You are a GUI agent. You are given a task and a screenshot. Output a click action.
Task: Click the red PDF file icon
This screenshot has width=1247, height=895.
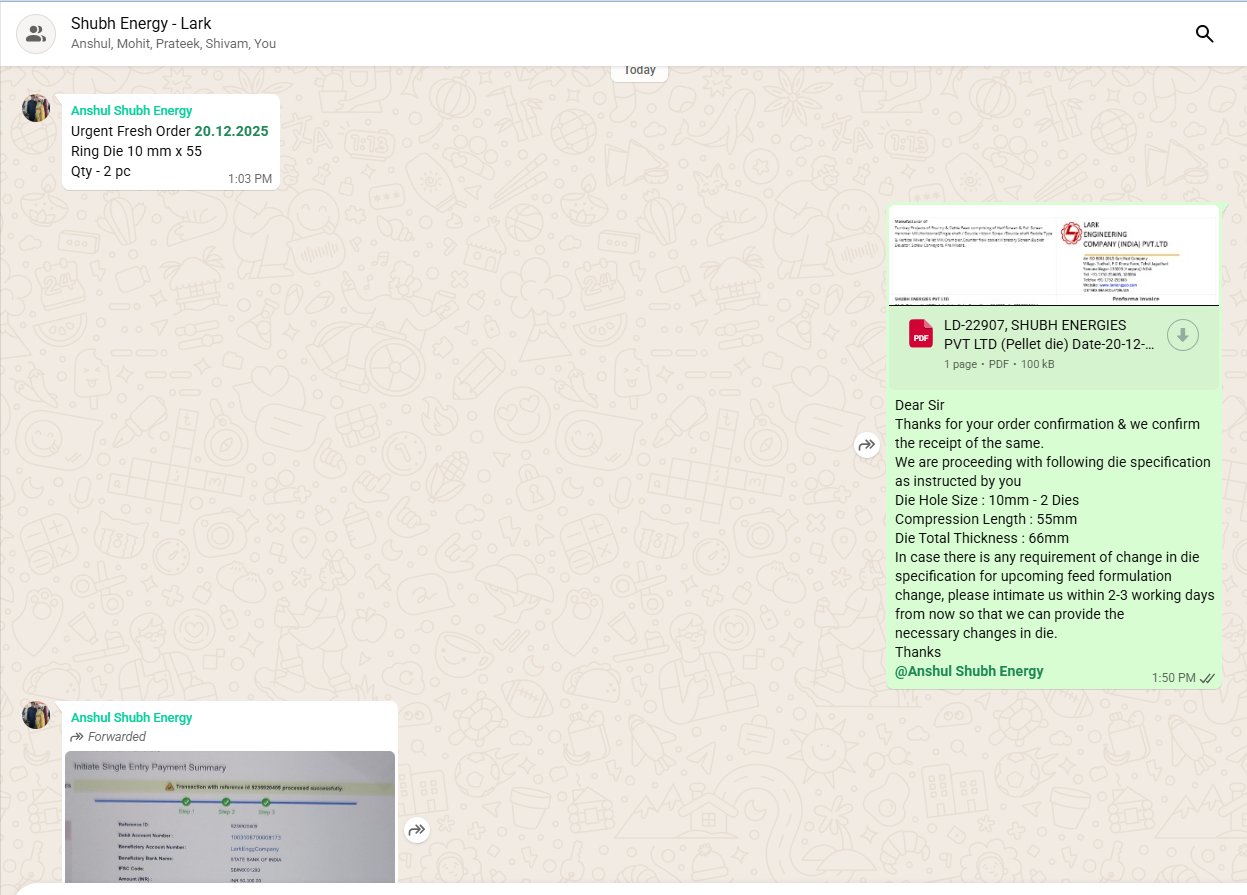pyautogui.click(x=920, y=334)
